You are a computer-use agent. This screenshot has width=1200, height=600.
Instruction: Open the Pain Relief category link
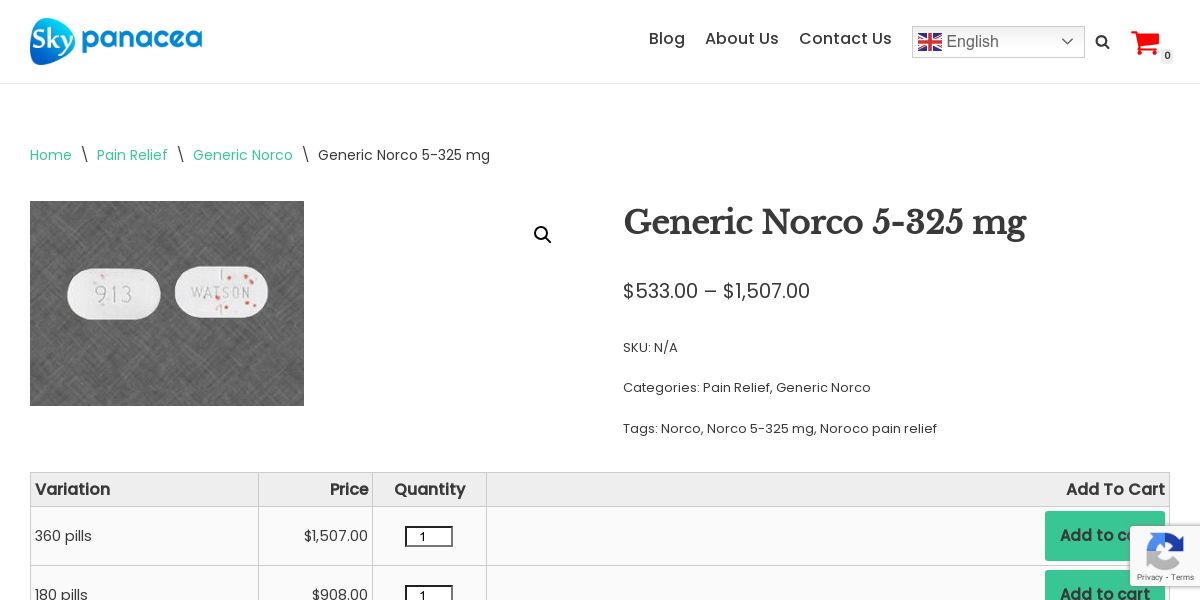click(736, 388)
